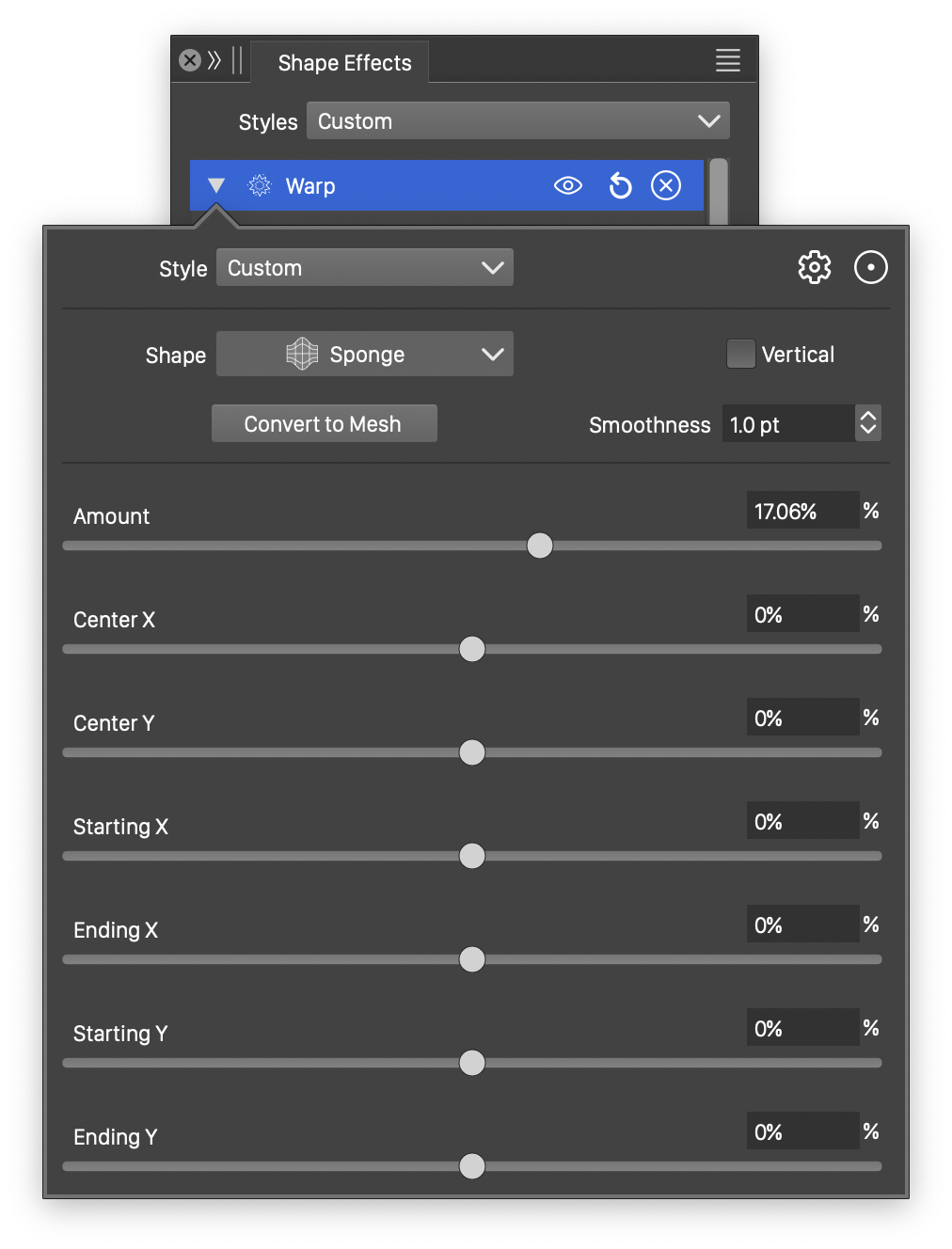Open the Style dropdown in Warp options

click(364, 268)
